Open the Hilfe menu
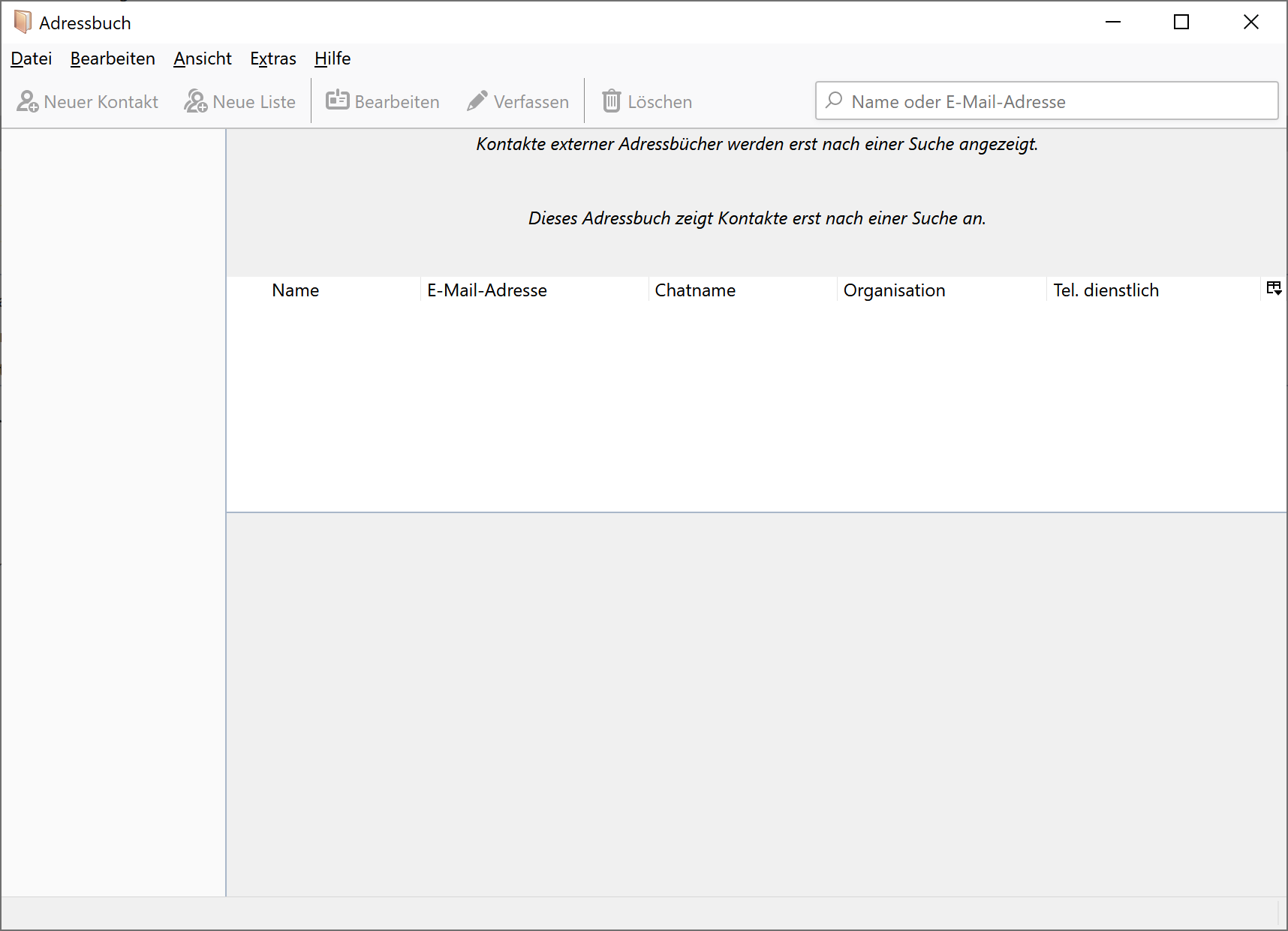 333,59
